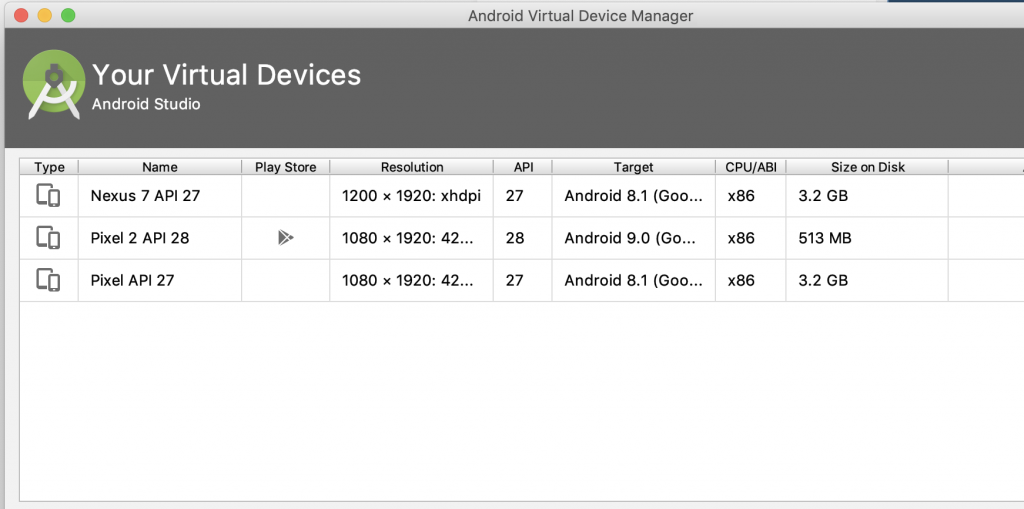Click the Nexus 7 device type icon
Image resolution: width=1024 pixels, height=509 pixels.
48,196
